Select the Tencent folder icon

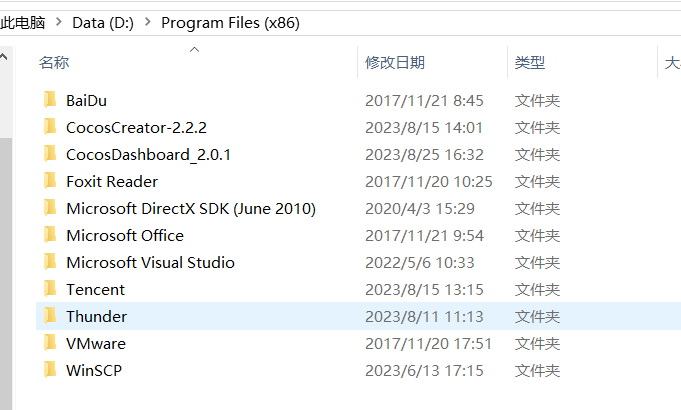pyautogui.click(x=49, y=289)
